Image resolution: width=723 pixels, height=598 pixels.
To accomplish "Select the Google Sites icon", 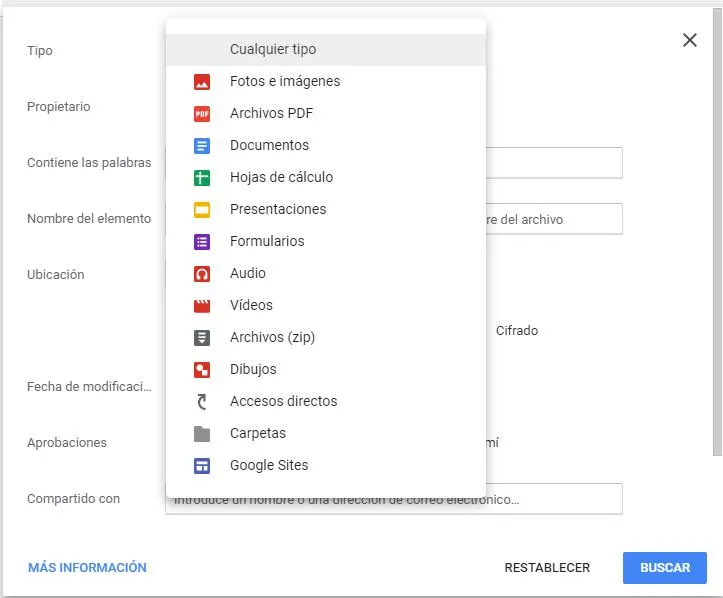I will tap(202, 465).
